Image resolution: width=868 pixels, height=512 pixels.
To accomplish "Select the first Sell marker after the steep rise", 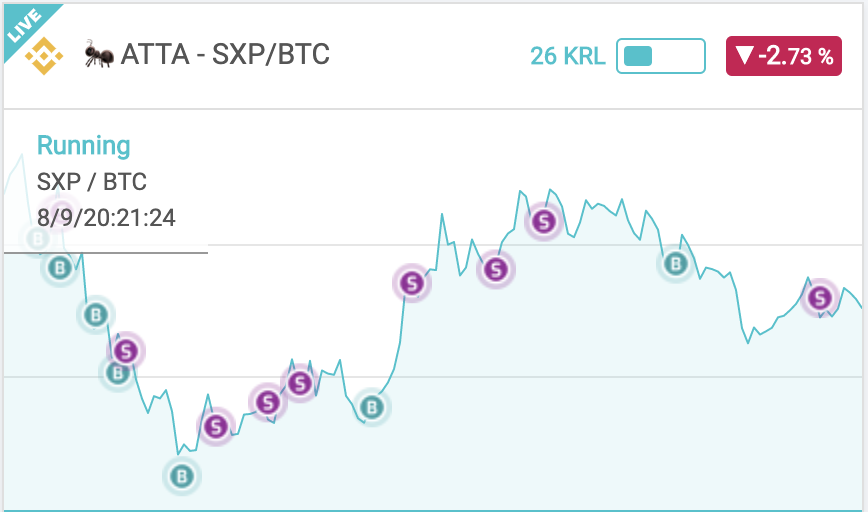I will point(412,283).
